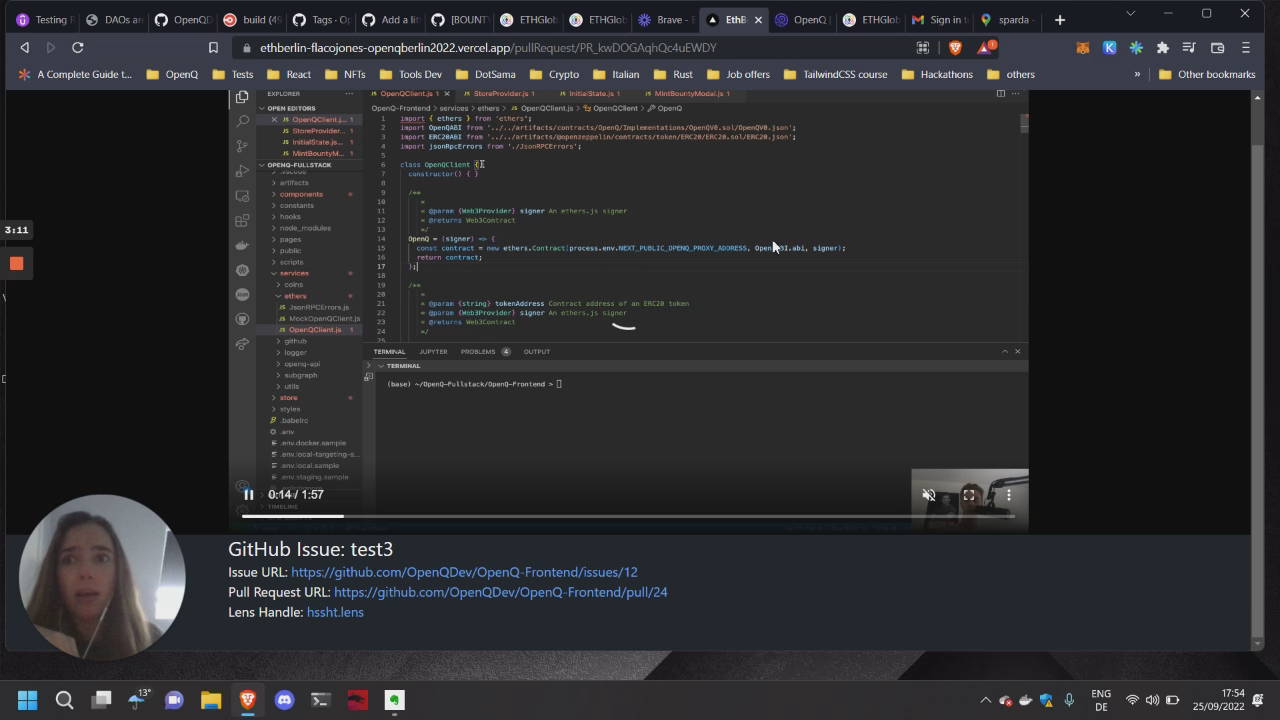This screenshot has height=720, width=1280.
Task: Open the Rust bookmarks folder
Action: [673, 74]
